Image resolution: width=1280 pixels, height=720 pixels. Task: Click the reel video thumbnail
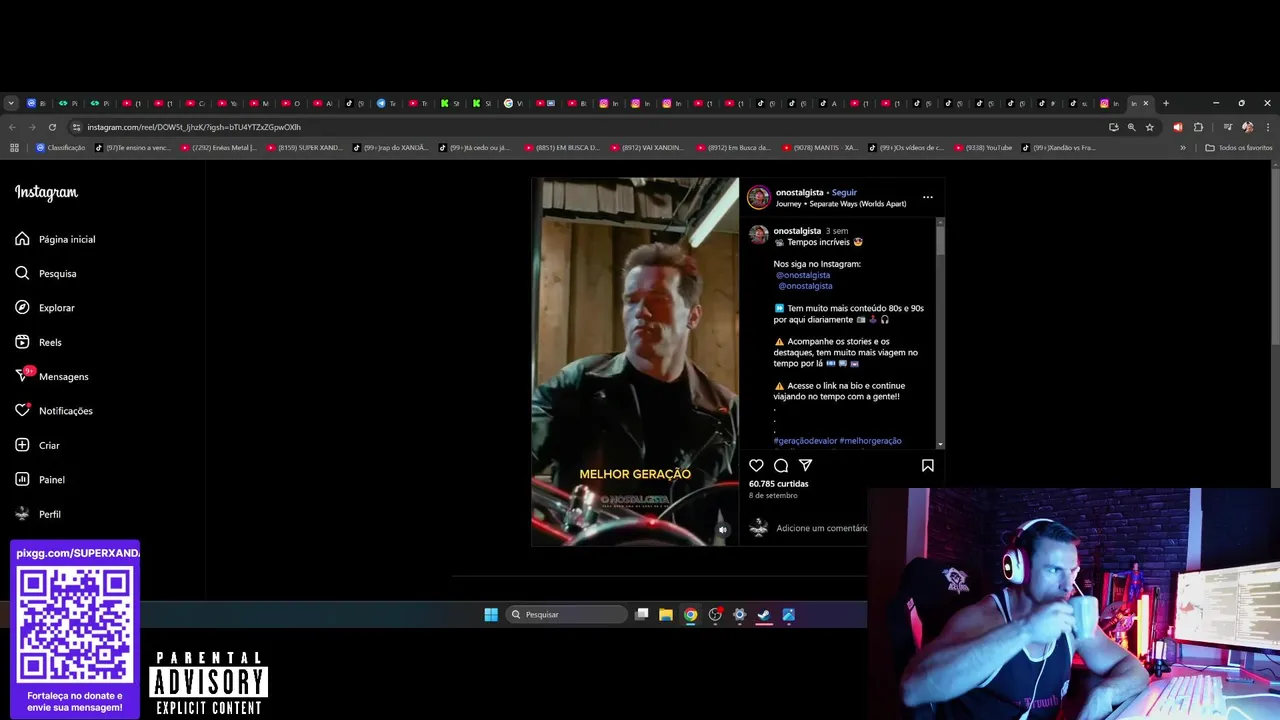pyautogui.click(x=635, y=362)
